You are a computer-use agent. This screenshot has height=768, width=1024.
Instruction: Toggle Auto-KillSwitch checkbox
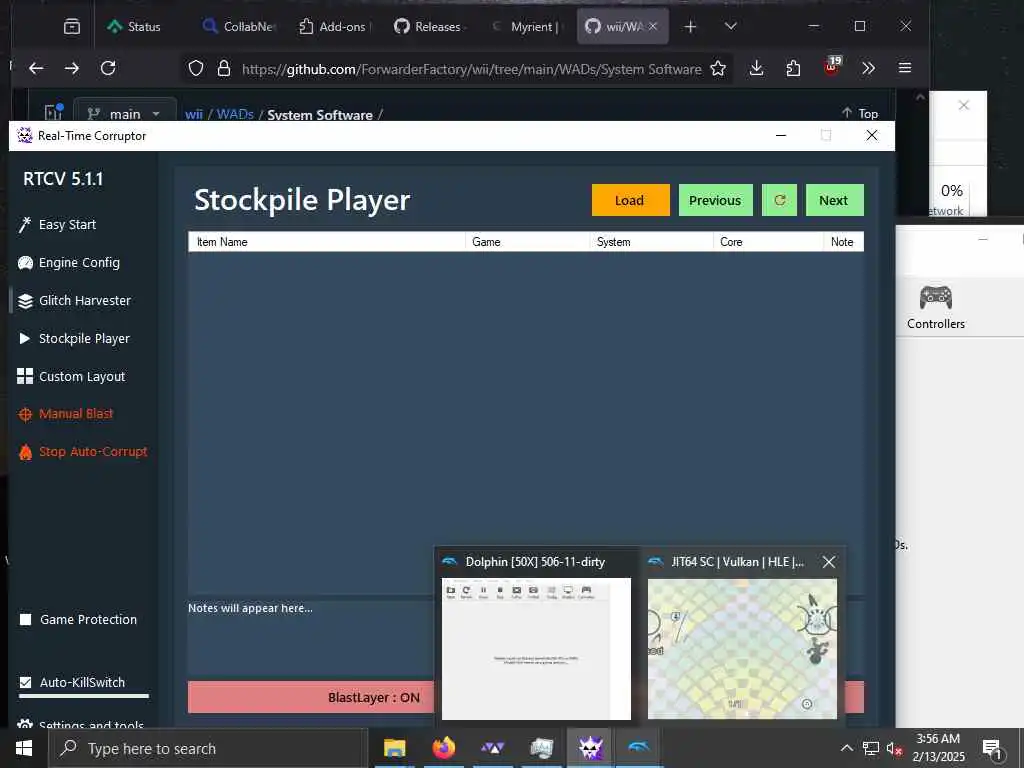pos(25,682)
